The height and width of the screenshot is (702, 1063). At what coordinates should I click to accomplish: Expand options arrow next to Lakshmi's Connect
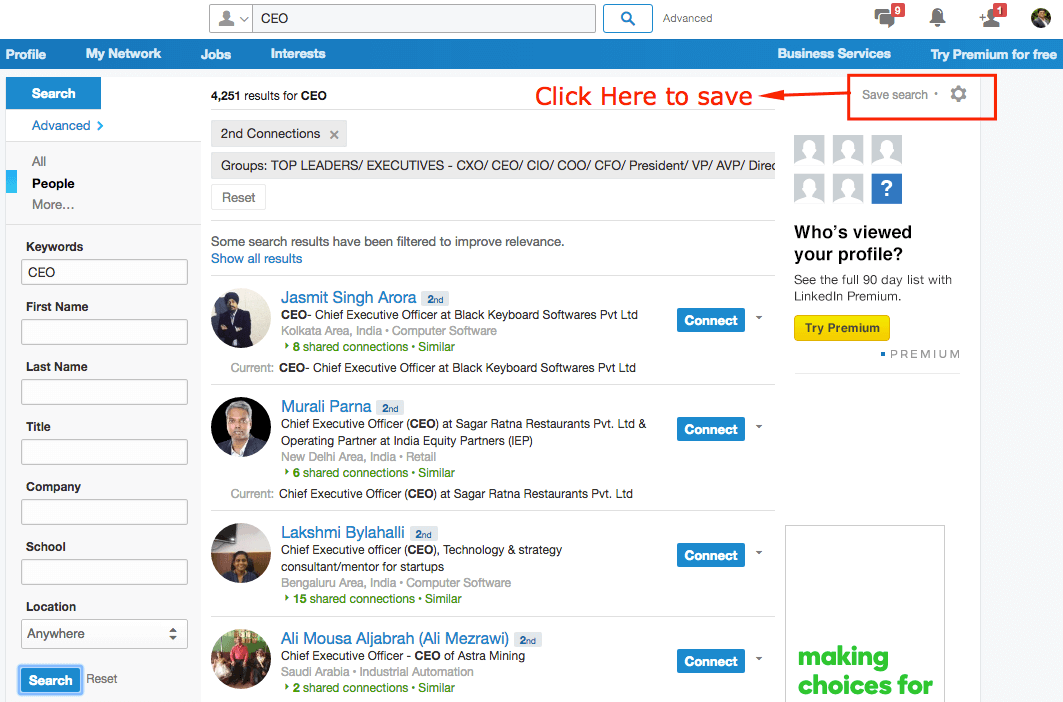tap(759, 553)
